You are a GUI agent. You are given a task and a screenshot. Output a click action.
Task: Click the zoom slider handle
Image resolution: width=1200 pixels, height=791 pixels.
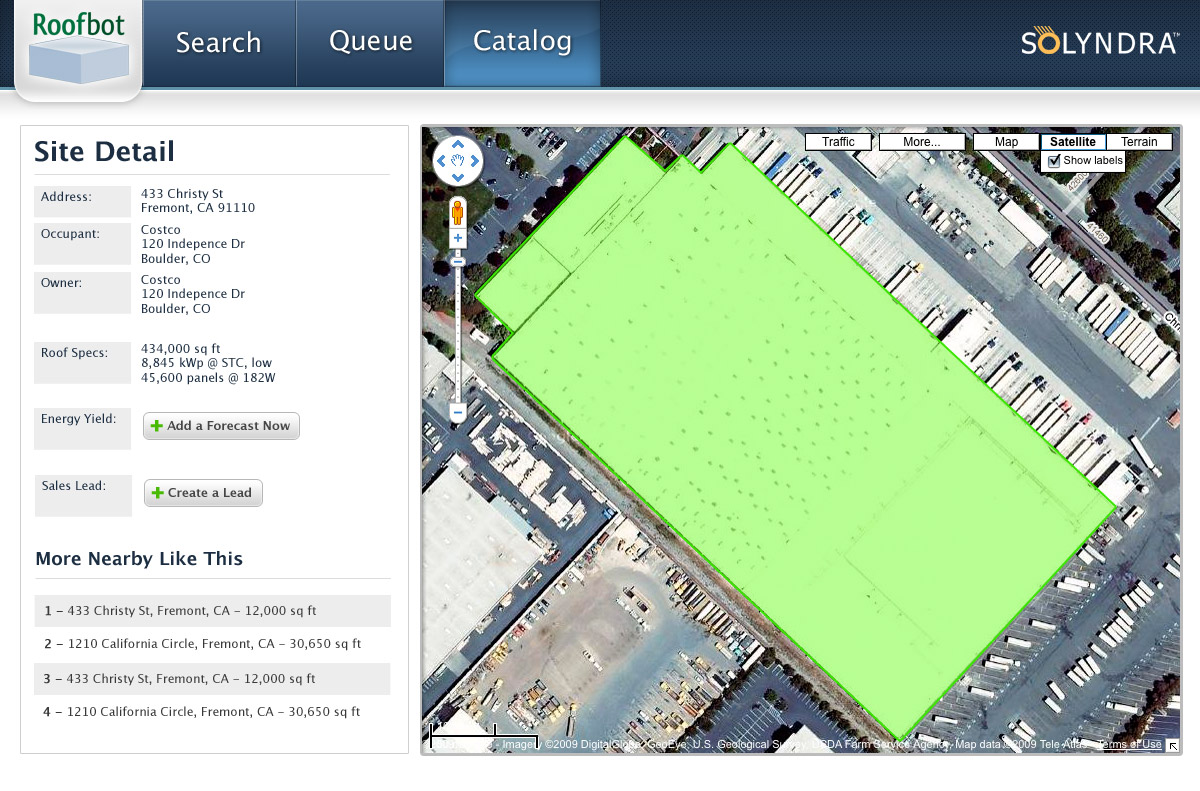tap(458, 261)
